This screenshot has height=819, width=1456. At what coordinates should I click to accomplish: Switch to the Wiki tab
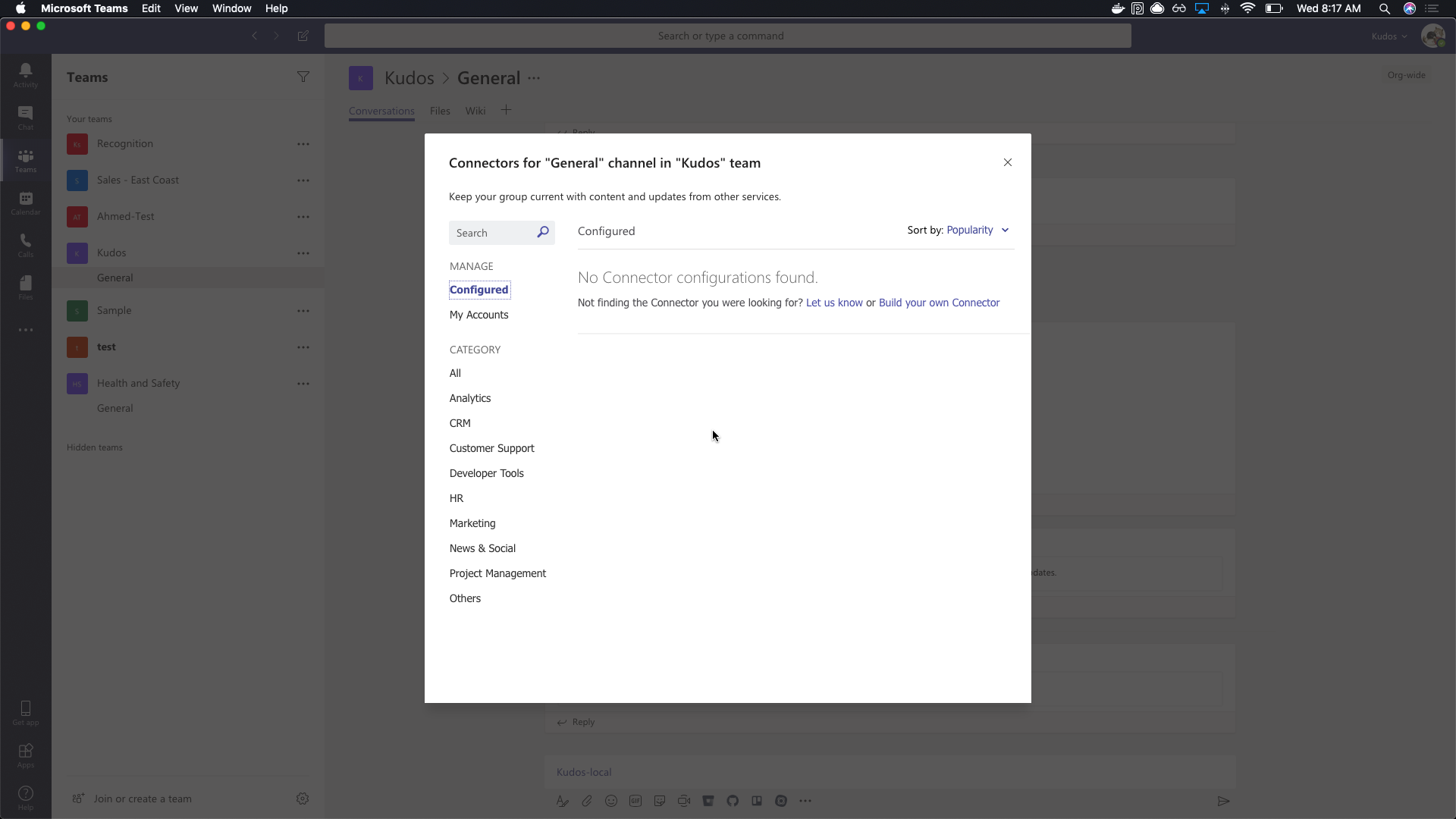tap(475, 111)
